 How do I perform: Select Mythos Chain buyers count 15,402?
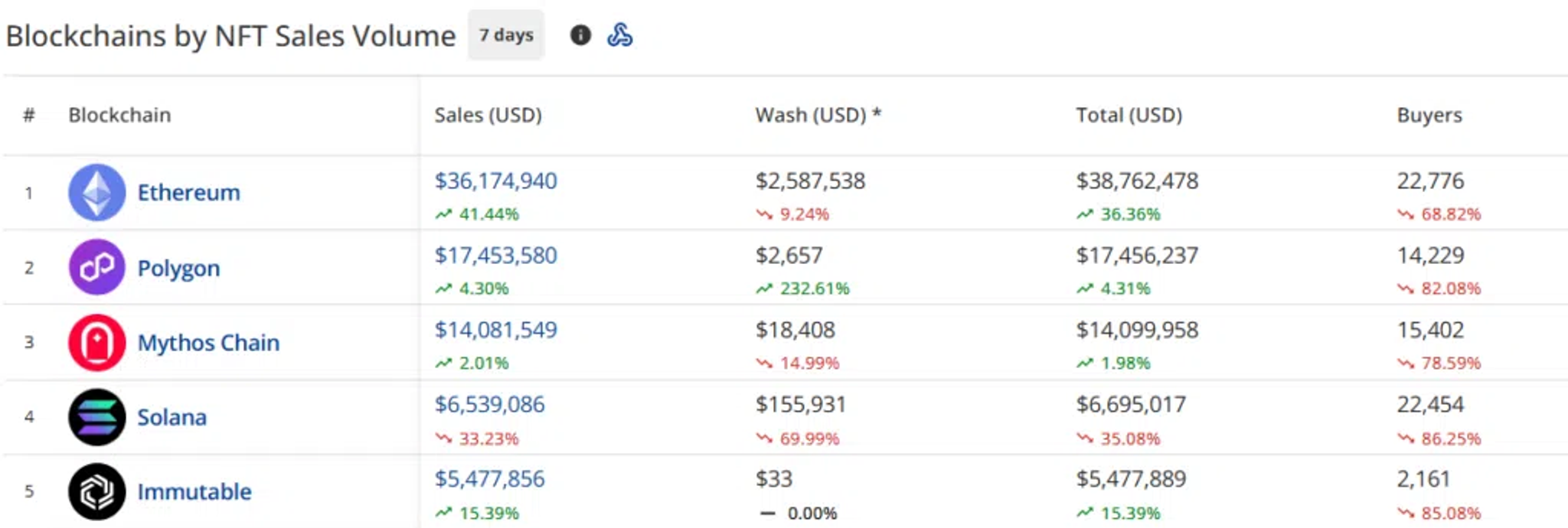(1430, 330)
